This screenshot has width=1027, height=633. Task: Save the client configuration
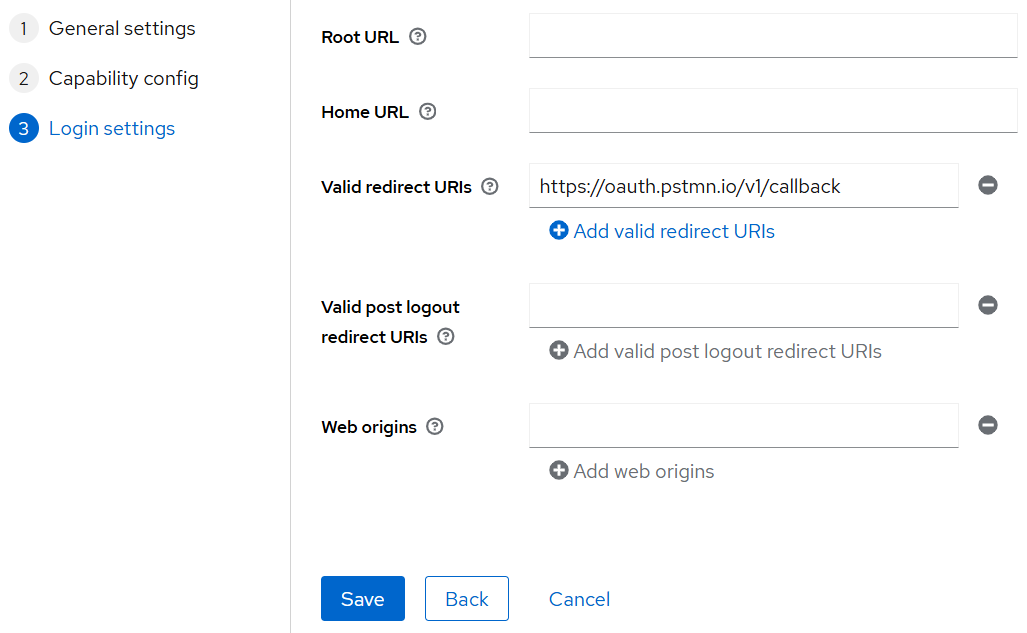[362, 598]
